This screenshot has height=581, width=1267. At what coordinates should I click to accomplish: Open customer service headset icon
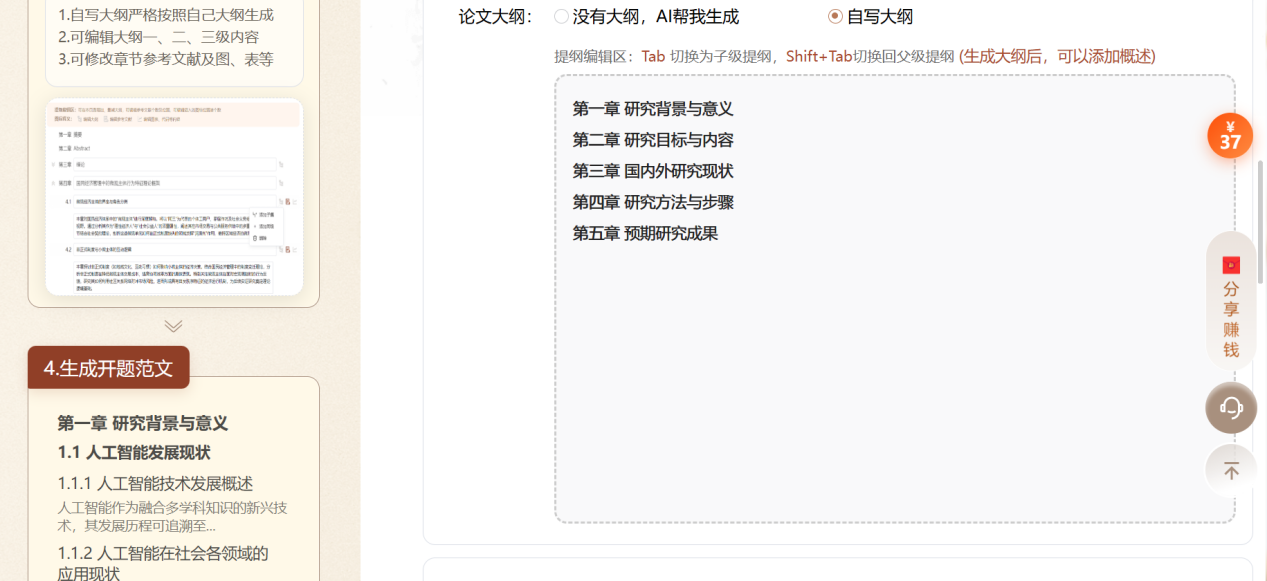point(1231,407)
